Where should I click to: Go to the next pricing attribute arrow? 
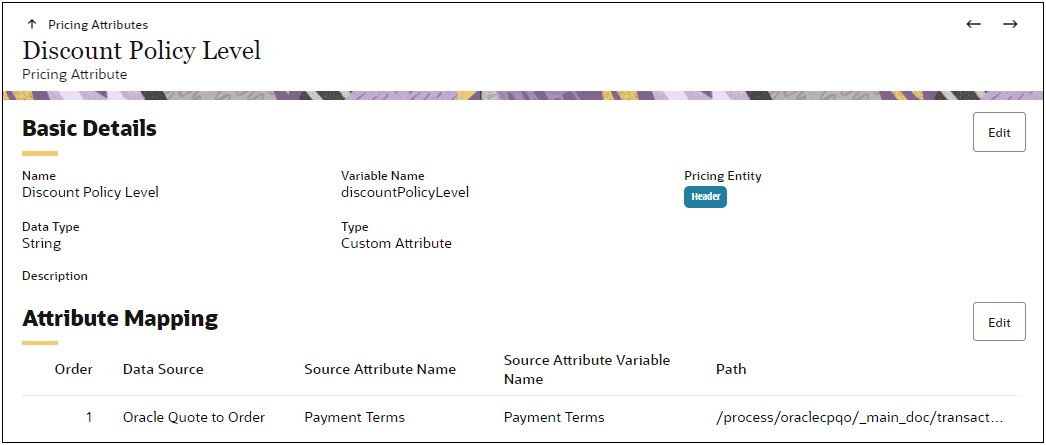(1010, 24)
